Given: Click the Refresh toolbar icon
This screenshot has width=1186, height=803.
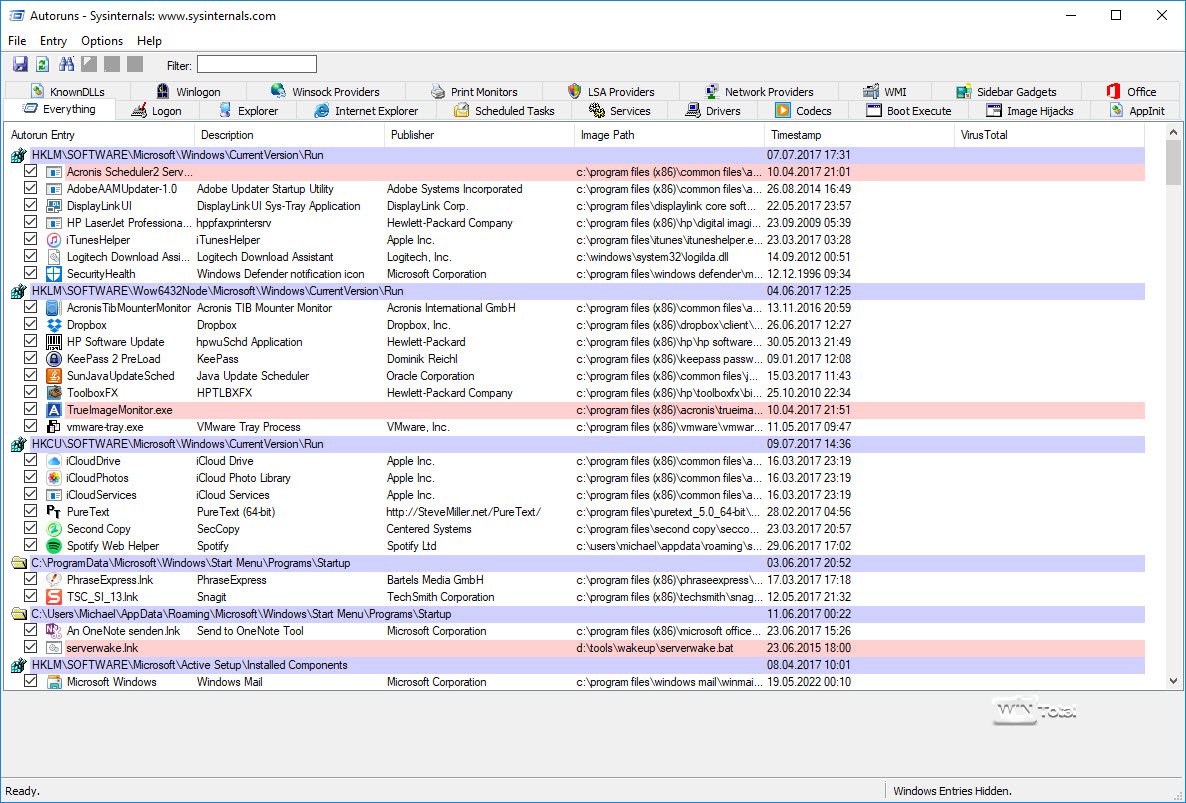Looking at the screenshot, I should (42, 65).
